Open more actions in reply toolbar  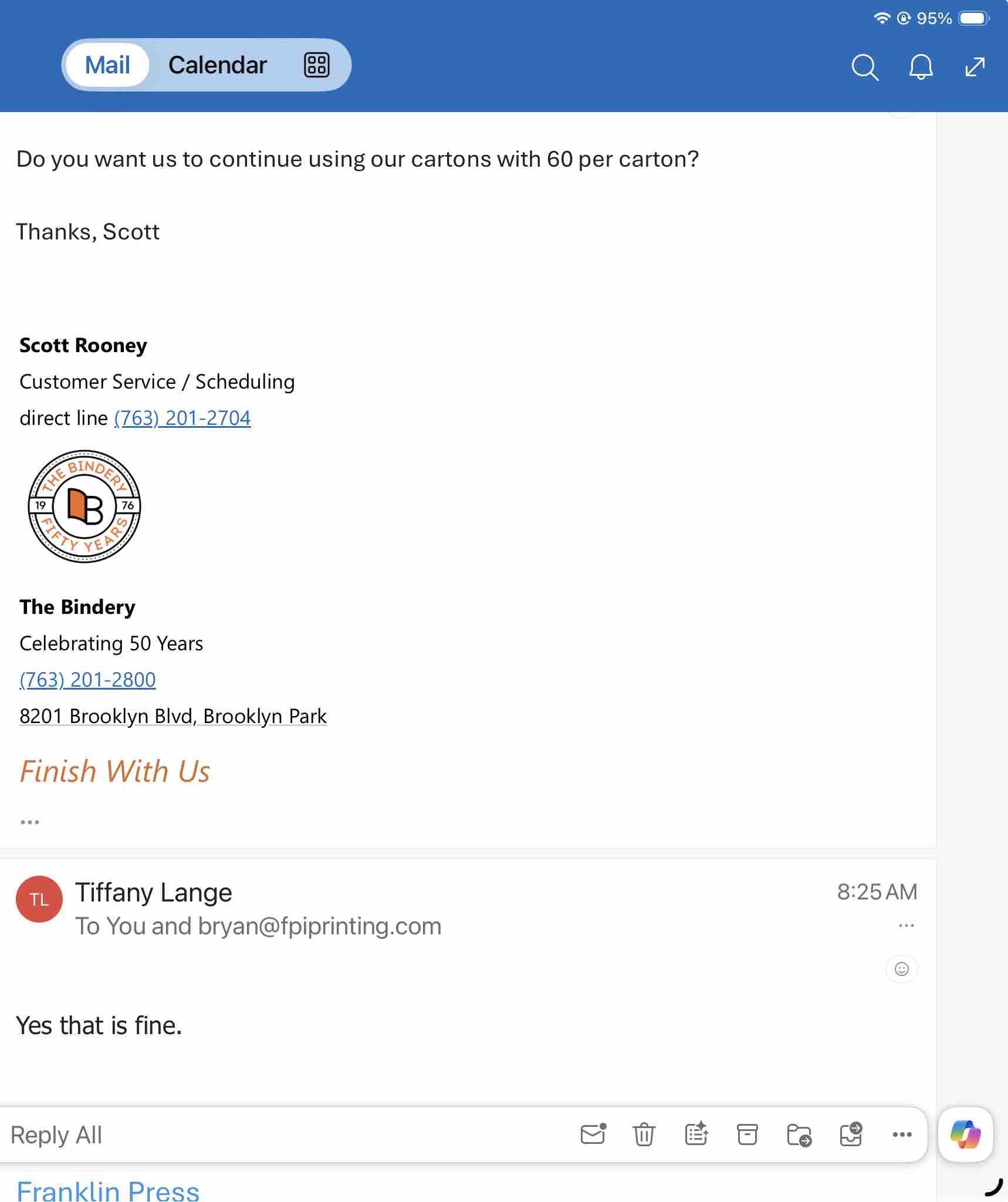902,1135
